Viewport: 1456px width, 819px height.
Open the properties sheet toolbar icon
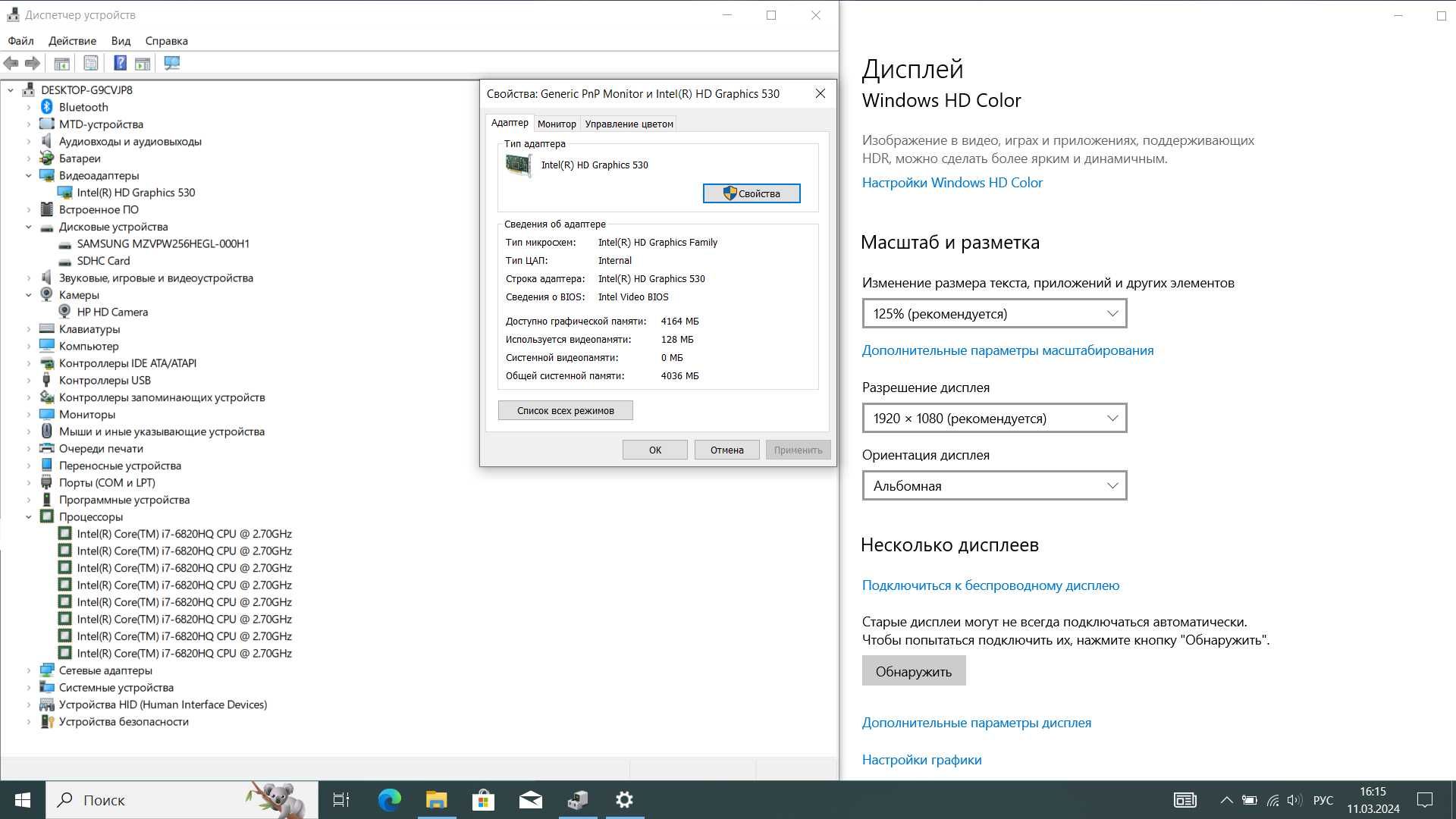pos(90,63)
